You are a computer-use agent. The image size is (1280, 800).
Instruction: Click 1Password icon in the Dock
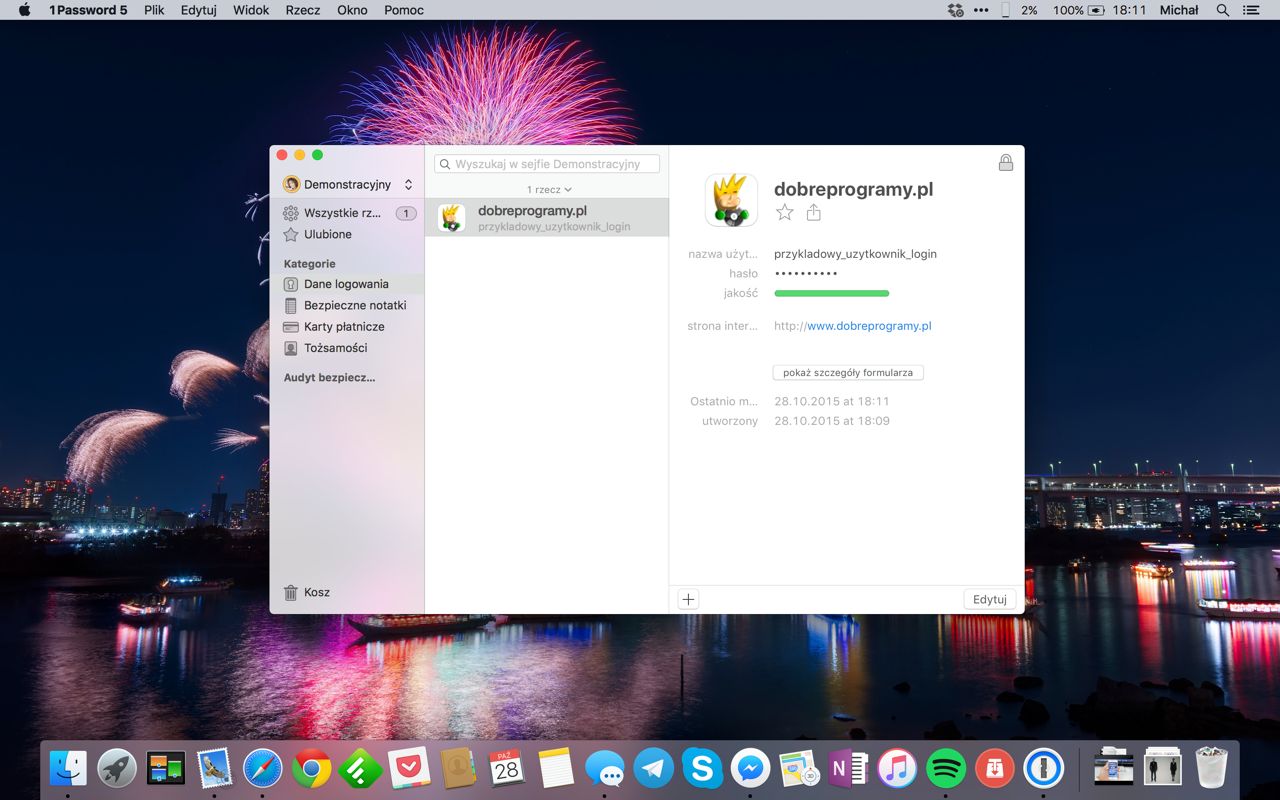tap(1044, 768)
